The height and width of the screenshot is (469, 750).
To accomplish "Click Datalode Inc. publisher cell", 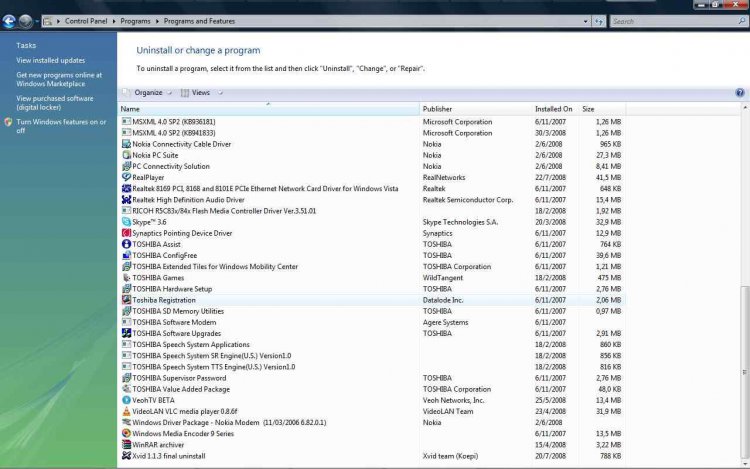I will [443, 300].
